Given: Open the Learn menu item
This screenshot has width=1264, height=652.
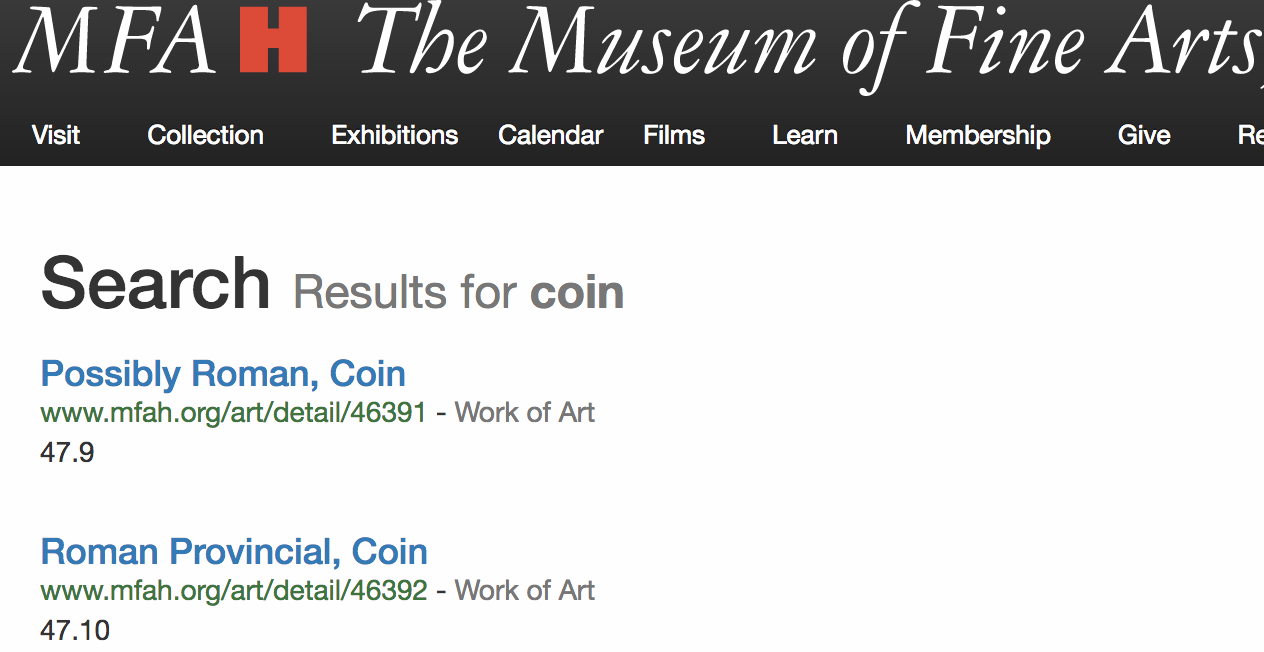Looking at the screenshot, I should click(x=805, y=135).
